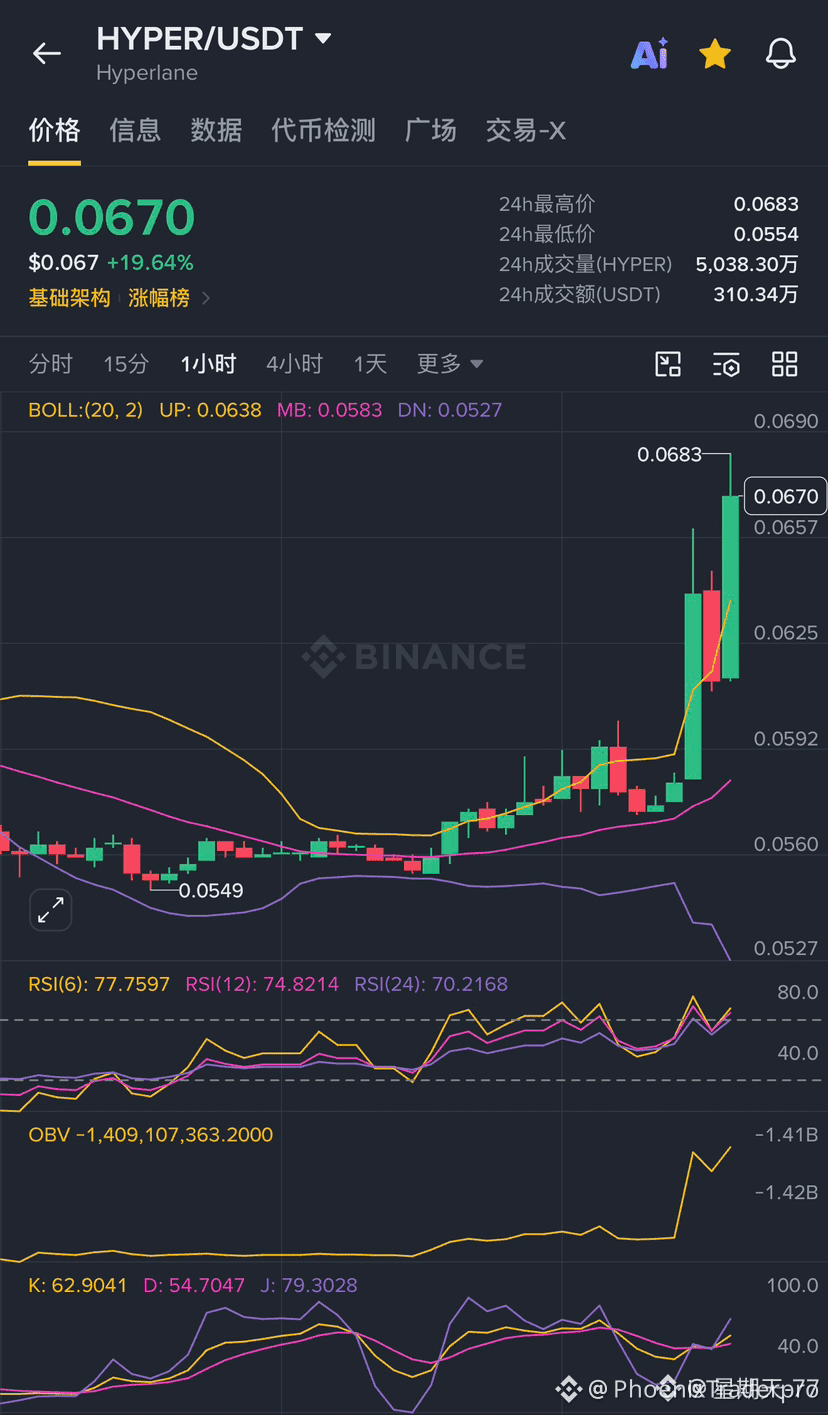The image size is (828, 1415).
Task: Expand chevron next to 涨幅榜
Action: point(206,298)
